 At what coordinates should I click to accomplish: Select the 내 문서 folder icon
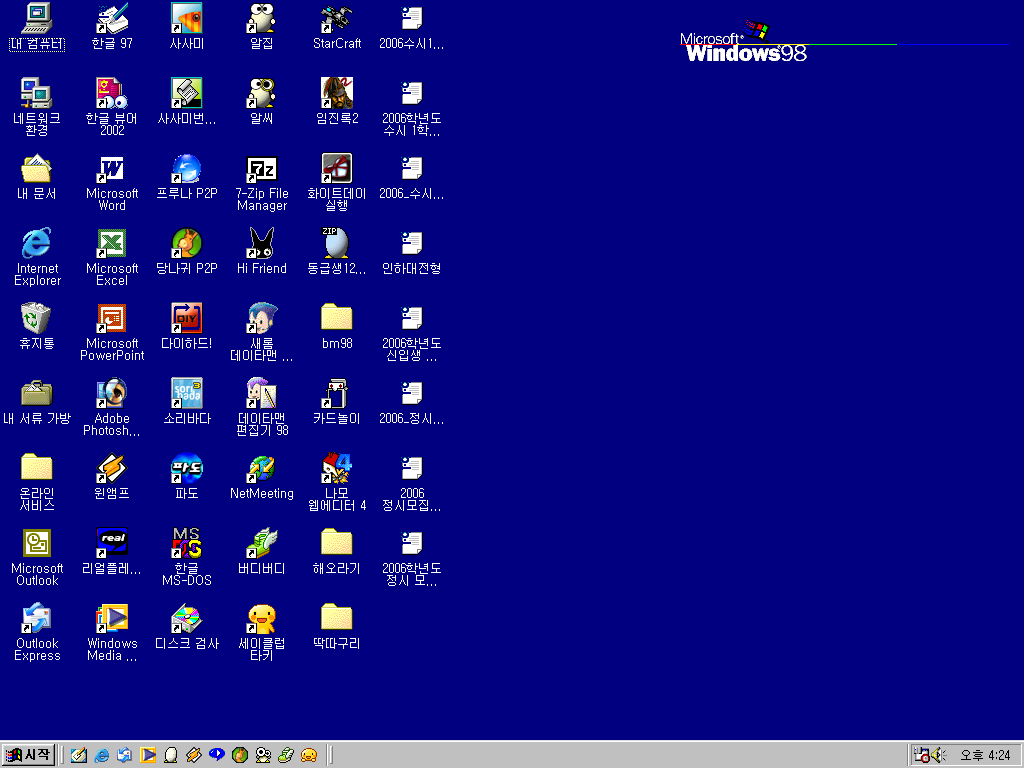click(x=37, y=177)
